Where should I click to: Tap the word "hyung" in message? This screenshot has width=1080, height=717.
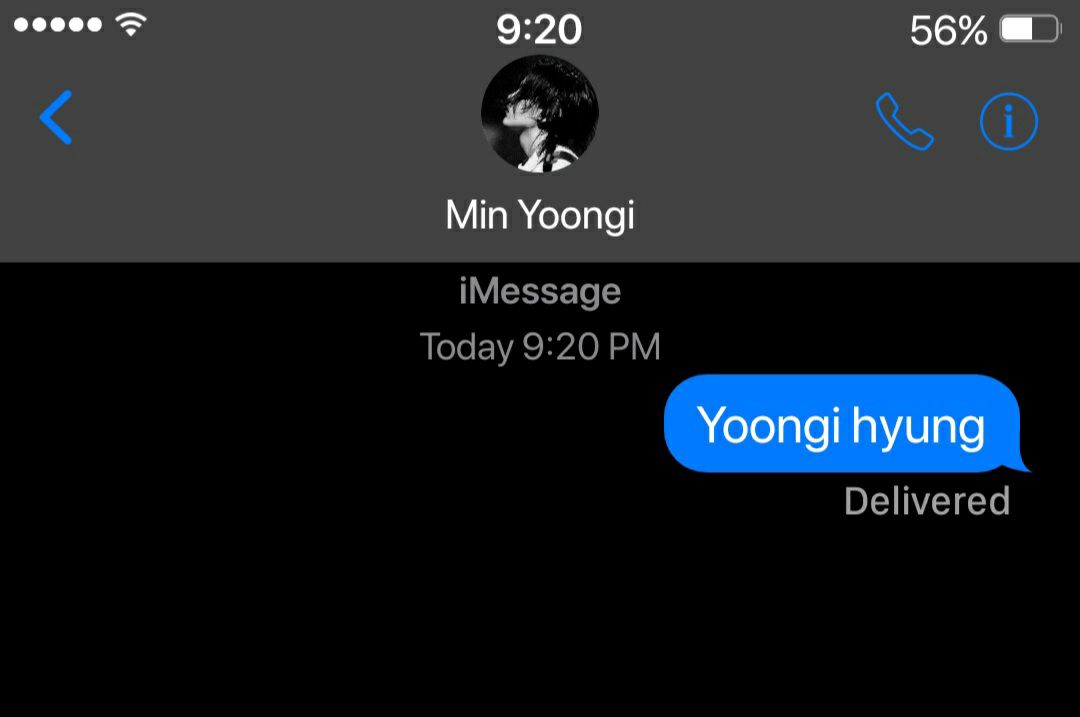(919, 428)
